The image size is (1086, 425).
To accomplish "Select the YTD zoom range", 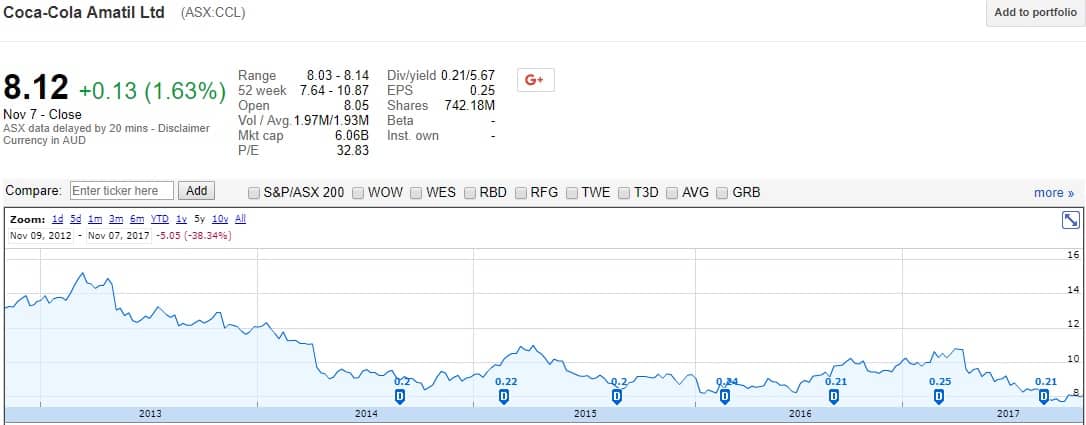I will coord(158,218).
